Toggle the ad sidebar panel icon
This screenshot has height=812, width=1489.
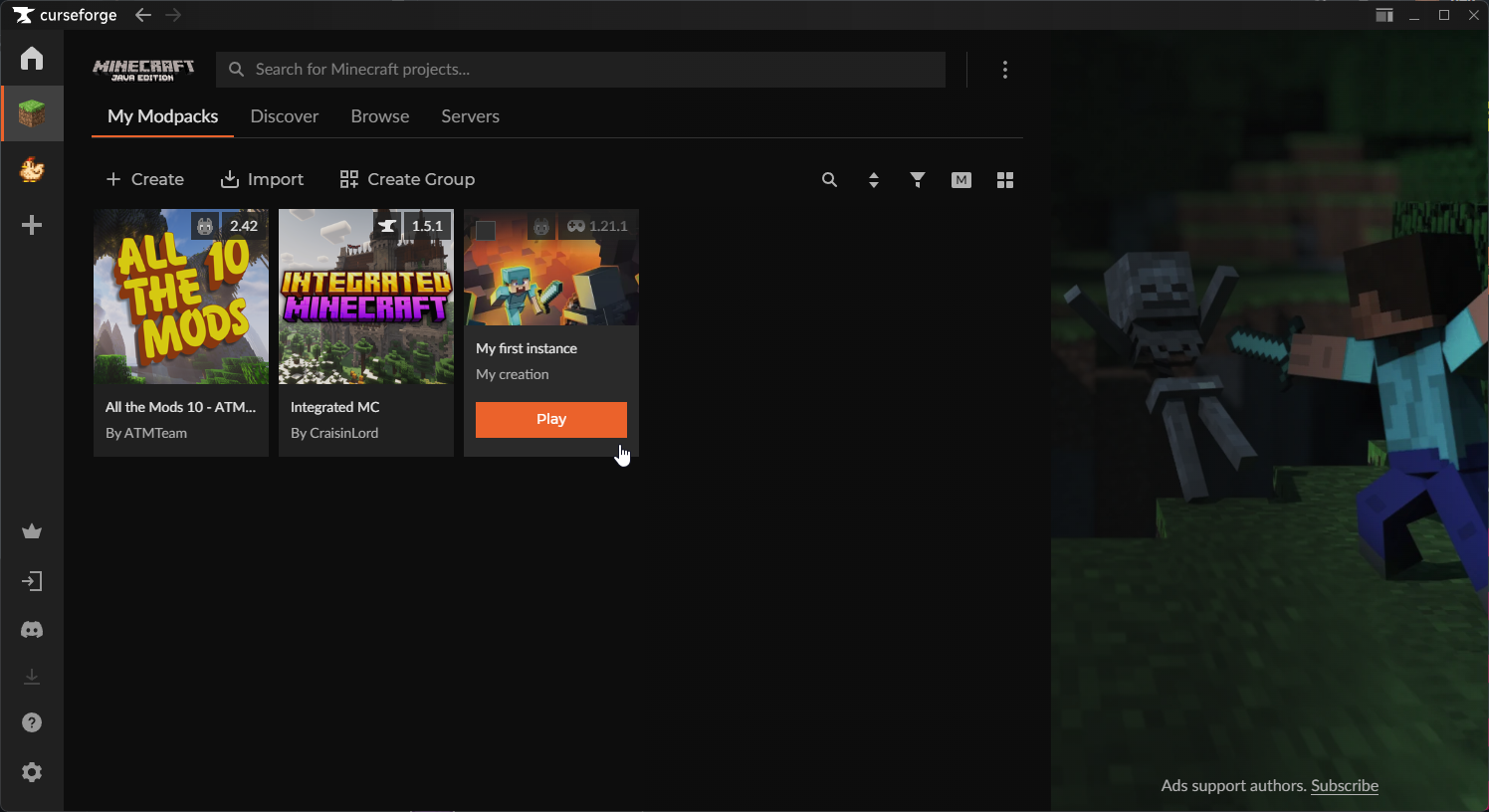coord(1384,15)
